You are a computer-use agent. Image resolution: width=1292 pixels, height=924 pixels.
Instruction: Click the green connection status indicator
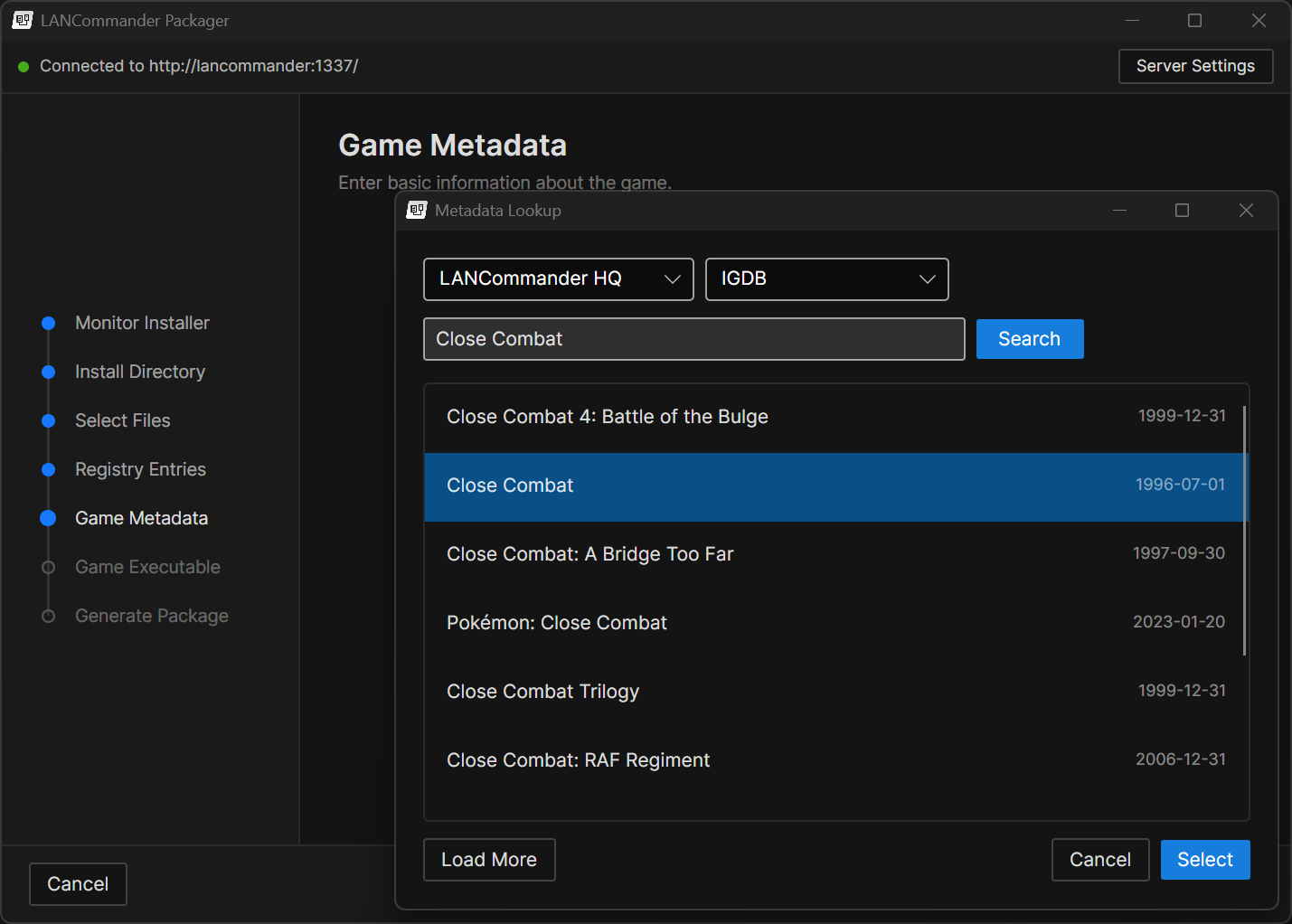24,66
